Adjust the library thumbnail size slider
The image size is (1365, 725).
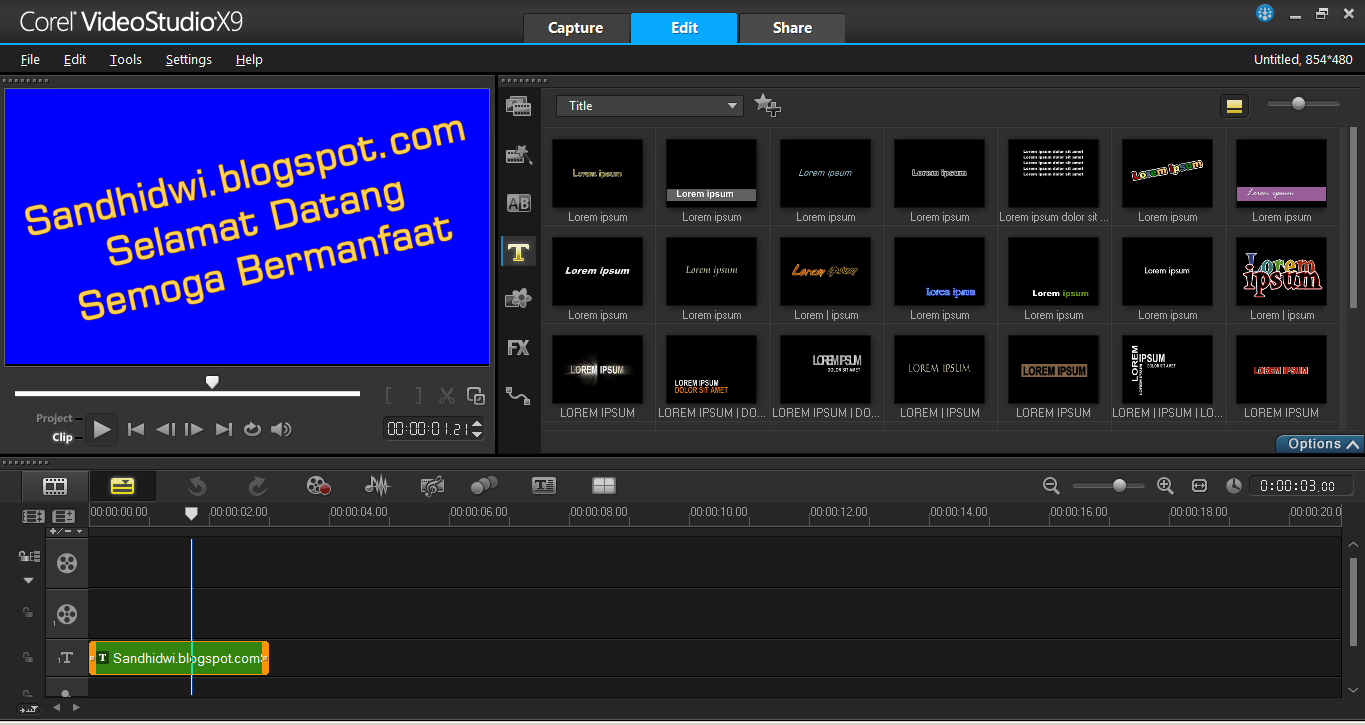click(x=1297, y=103)
